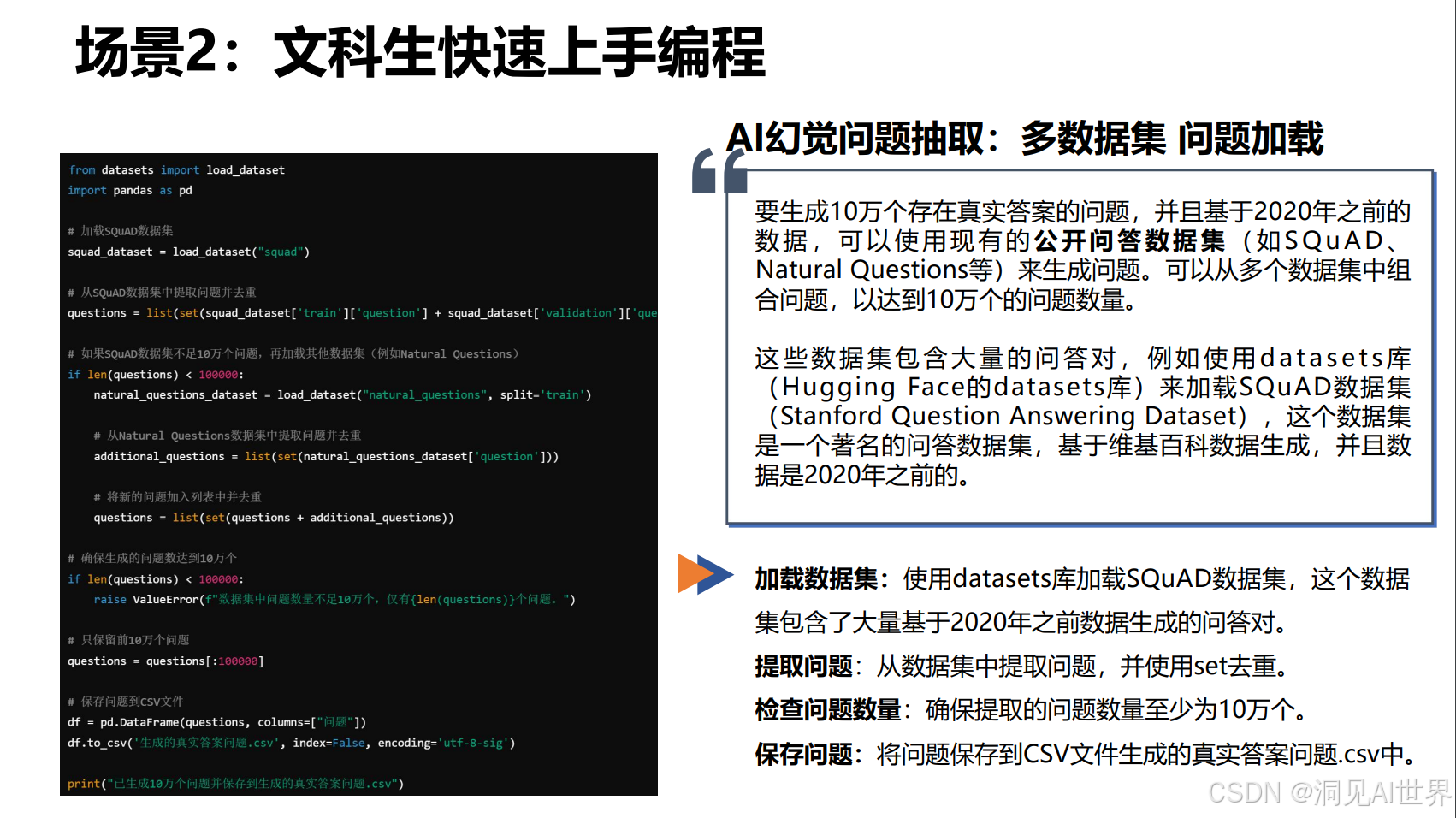Click the line "questions = list(set(questions + additional_questions))"
The width and height of the screenshot is (1456, 818).
[274, 518]
